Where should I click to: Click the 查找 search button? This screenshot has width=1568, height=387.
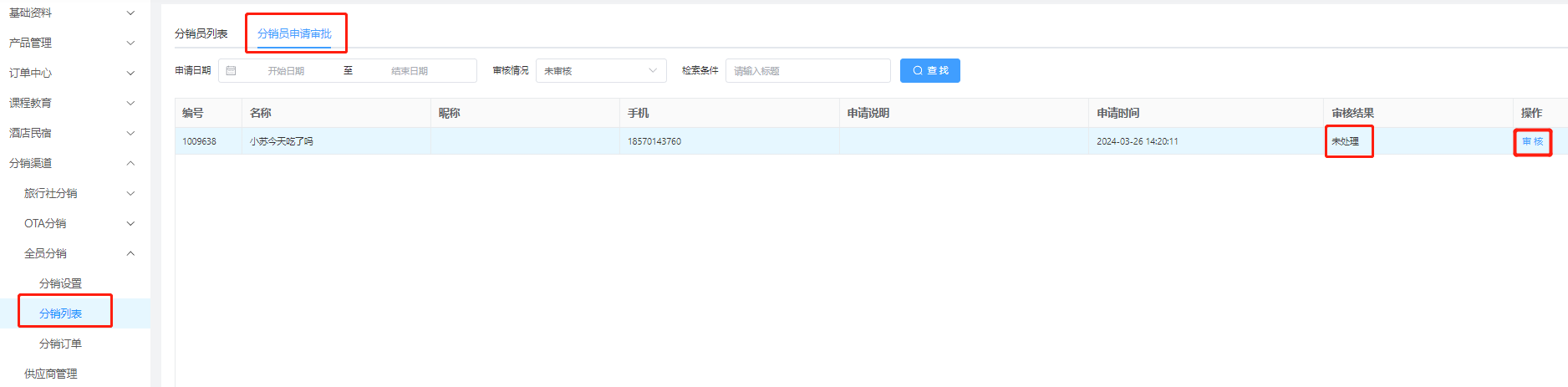click(x=929, y=71)
